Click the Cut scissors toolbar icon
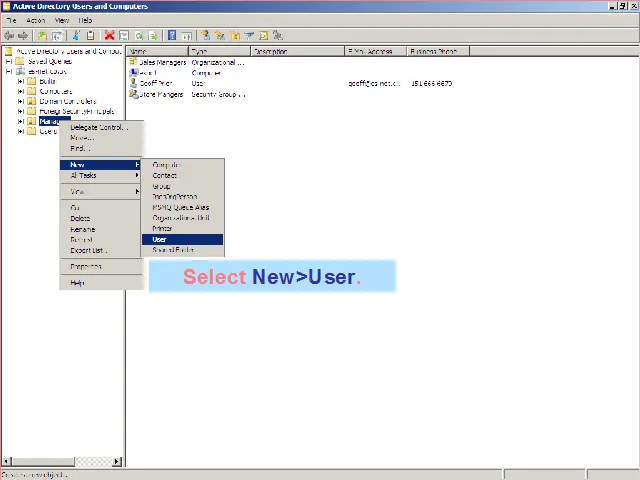 click(76, 36)
